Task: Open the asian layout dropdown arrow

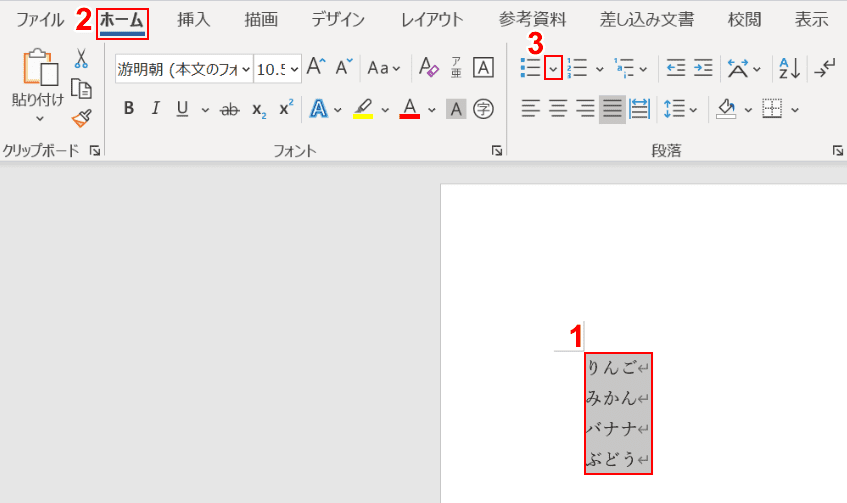Action: (757, 69)
